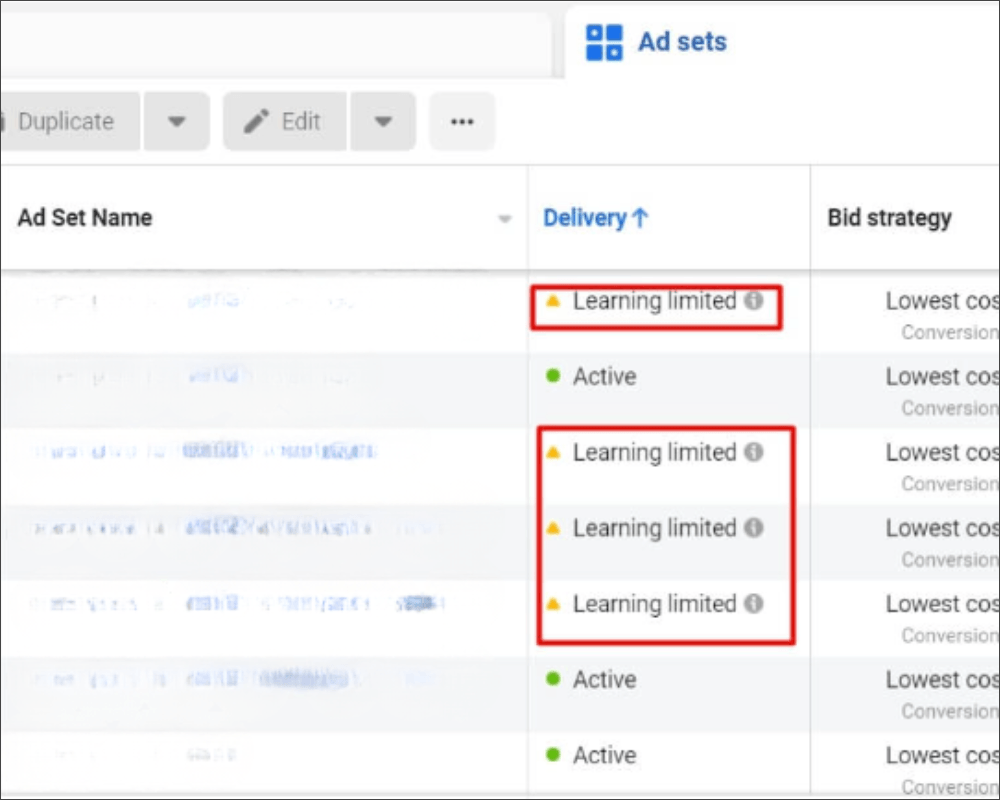Sort by Ad Set Name column
Screen dimensions: 1000x800
click(x=85, y=218)
